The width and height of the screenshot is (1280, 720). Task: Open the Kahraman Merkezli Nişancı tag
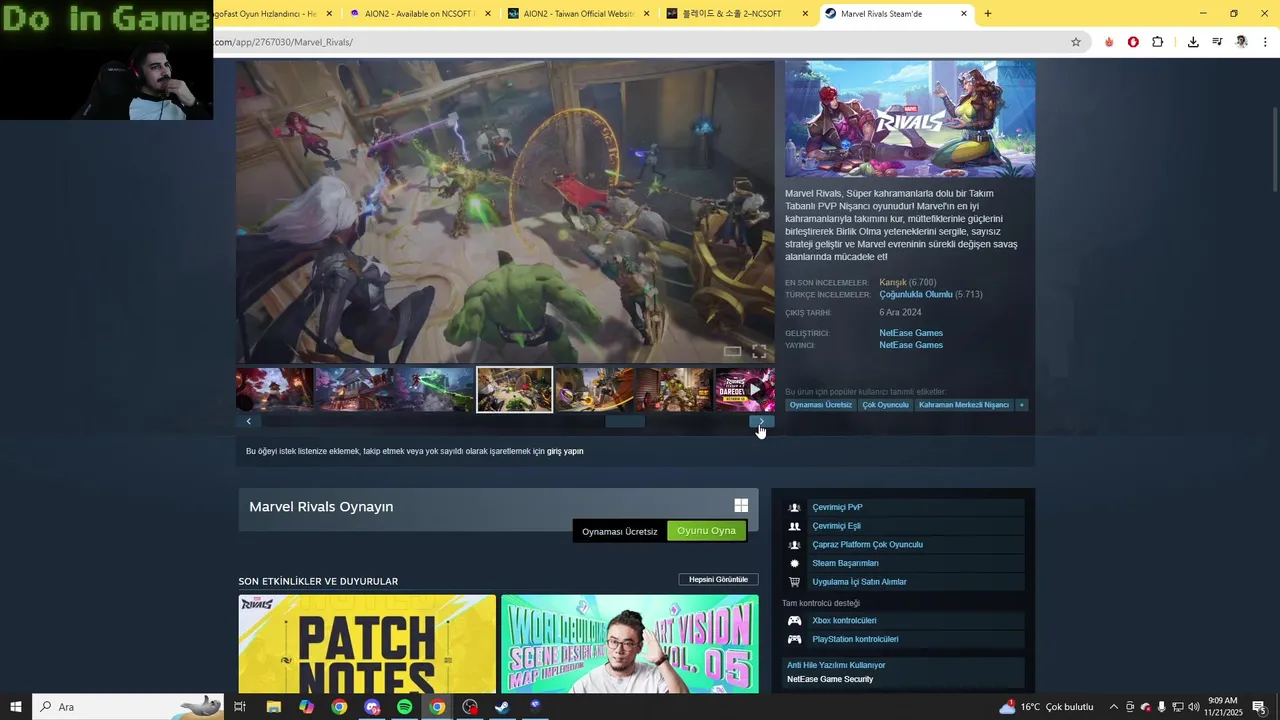pyautogui.click(x=964, y=405)
